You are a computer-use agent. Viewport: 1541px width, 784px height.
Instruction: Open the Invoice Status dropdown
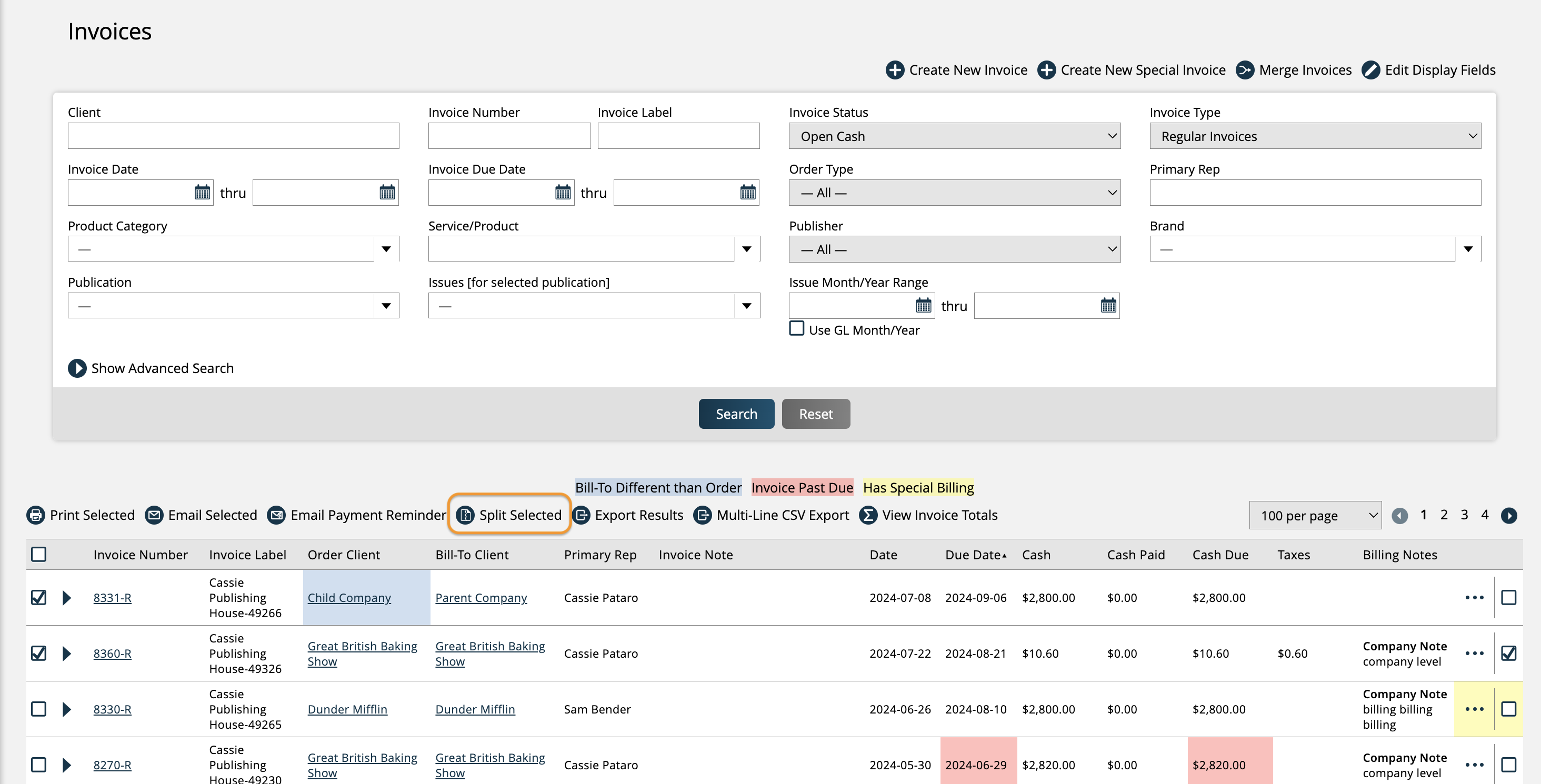[954, 136]
